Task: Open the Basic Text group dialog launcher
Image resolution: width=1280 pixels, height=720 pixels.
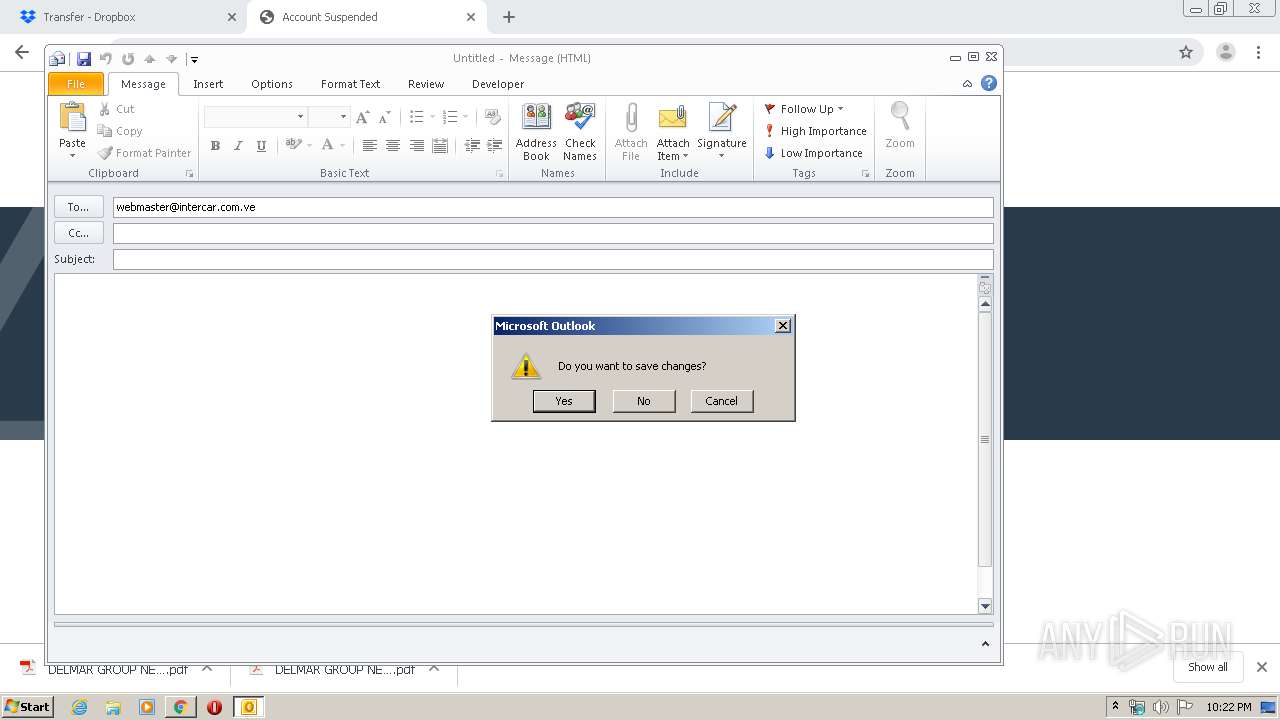Action: [x=500, y=174]
